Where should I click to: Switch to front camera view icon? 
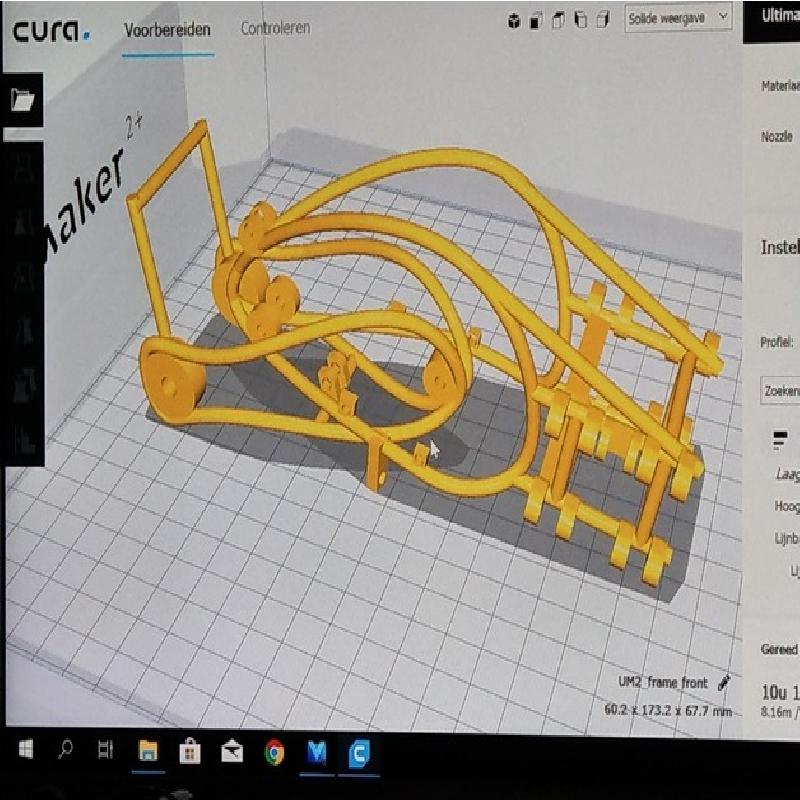pos(537,20)
